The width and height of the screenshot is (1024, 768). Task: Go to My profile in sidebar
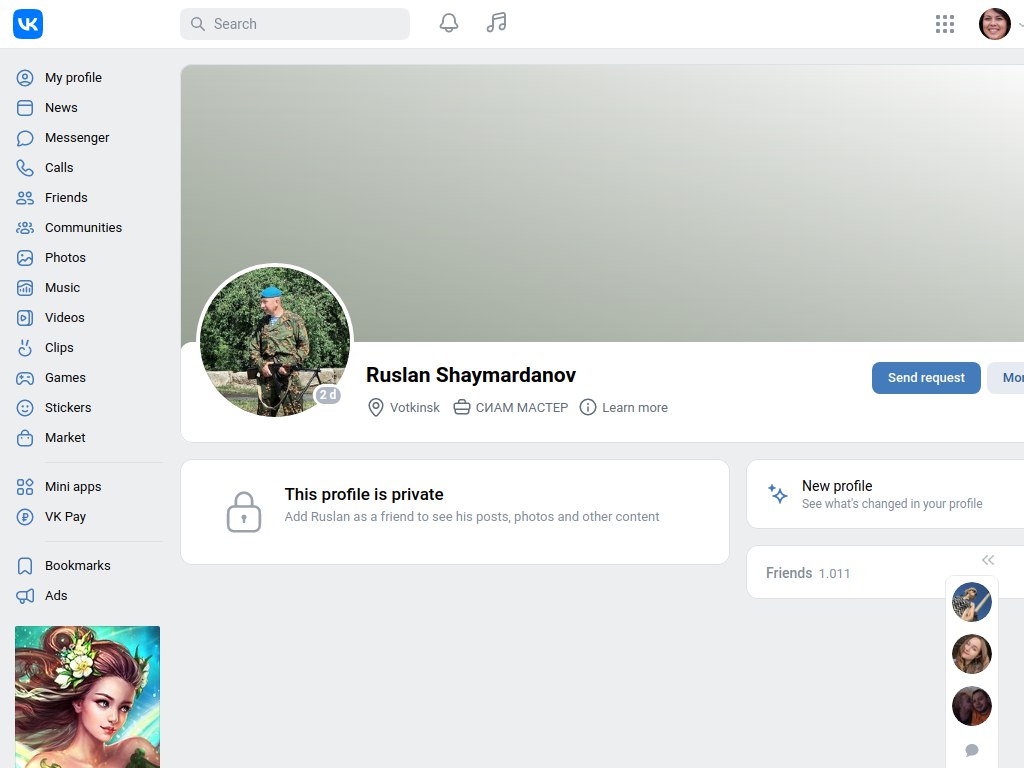click(x=72, y=78)
